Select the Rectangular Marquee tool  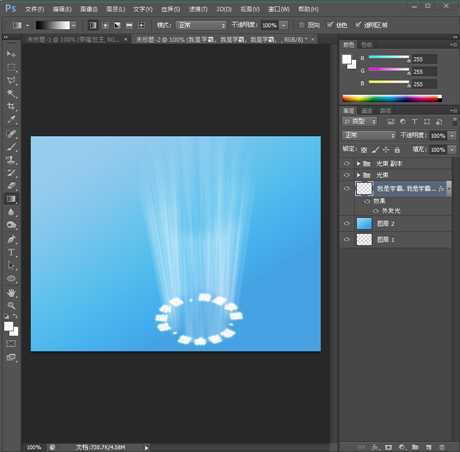pyautogui.click(x=11, y=67)
